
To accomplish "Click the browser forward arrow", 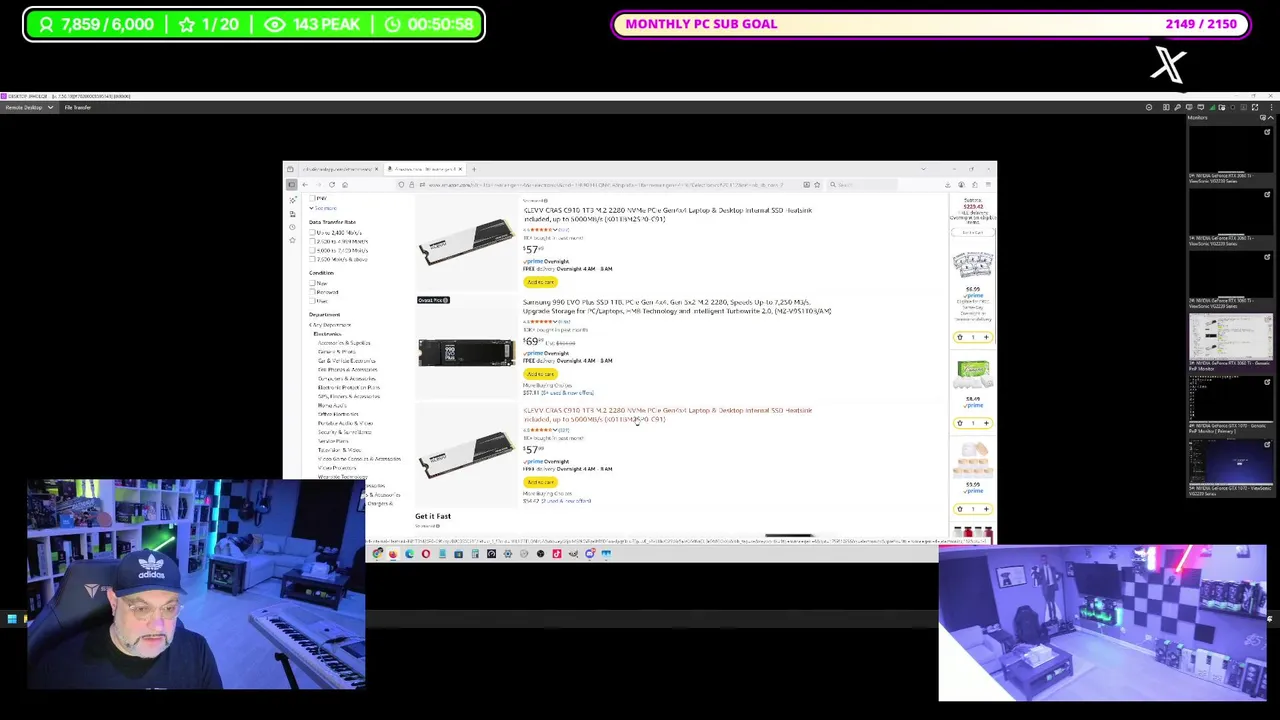I will click(319, 185).
